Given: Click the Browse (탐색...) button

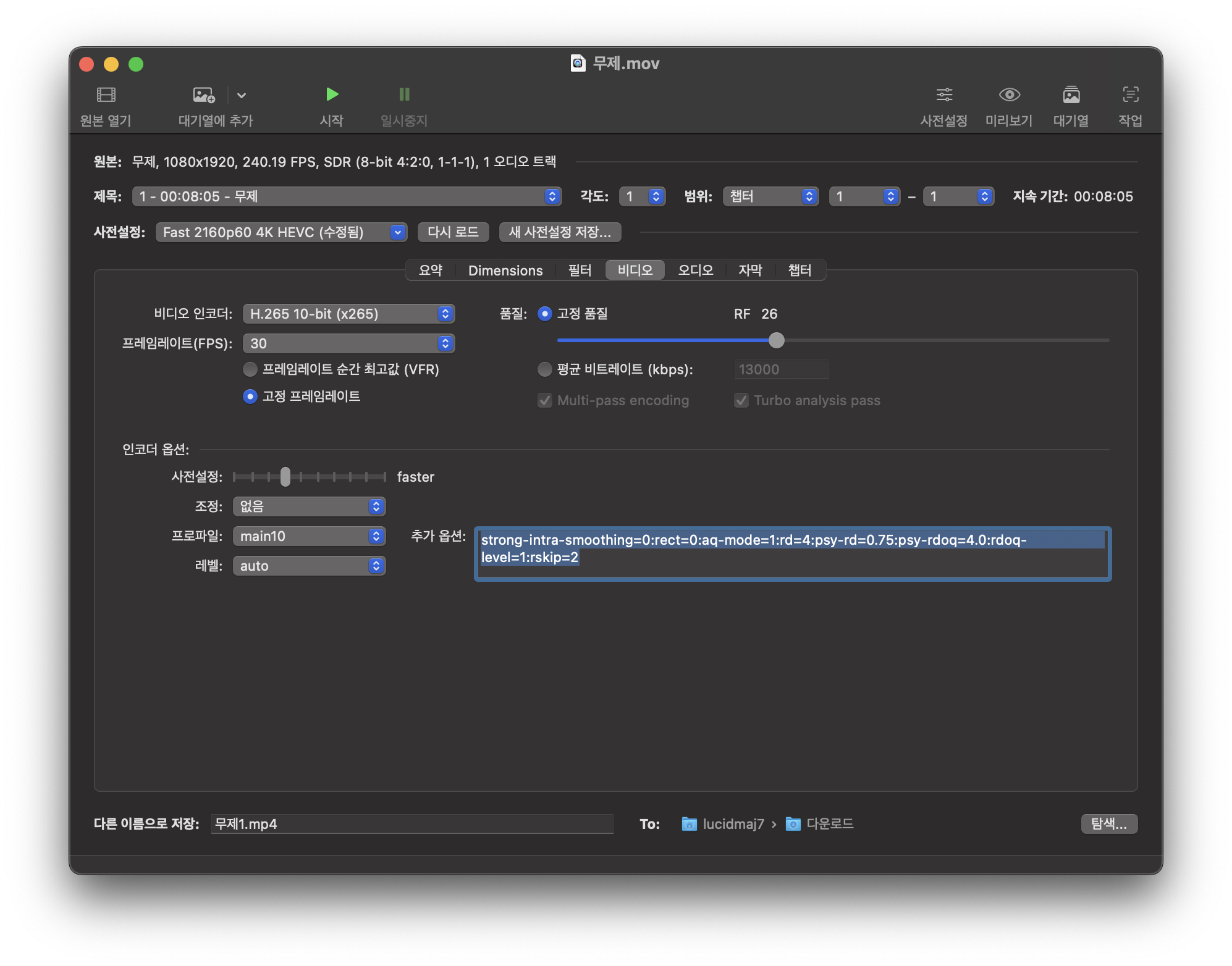Looking at the screenshot, I should [x=1108, y=824].
